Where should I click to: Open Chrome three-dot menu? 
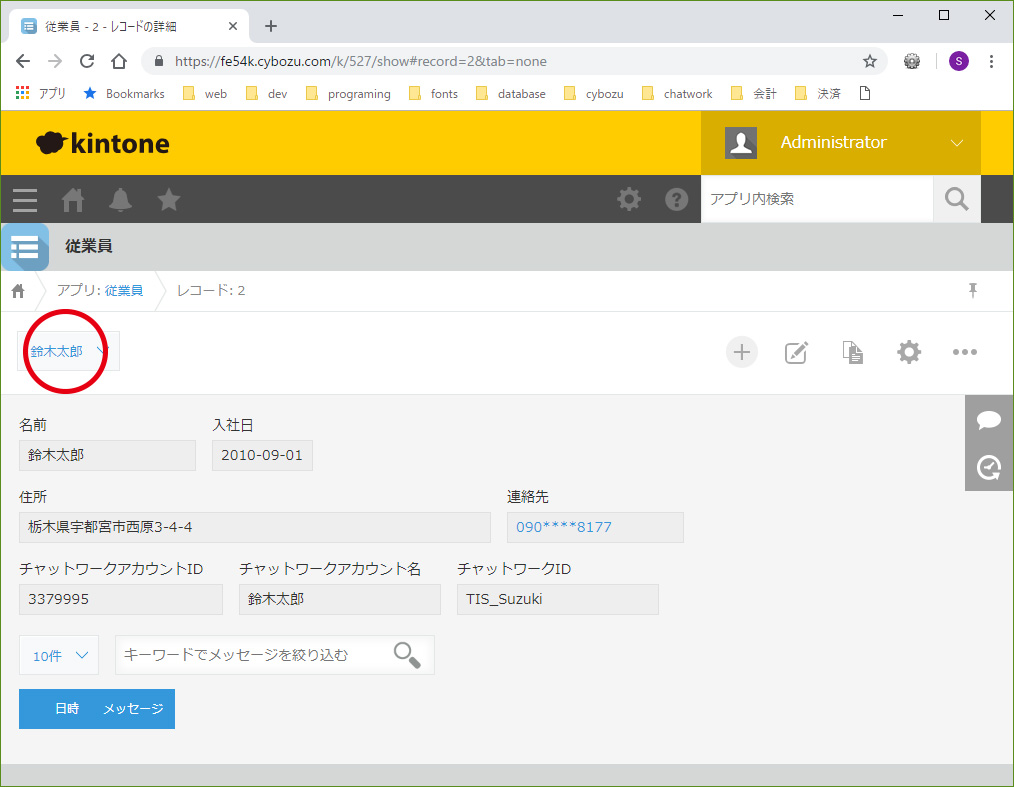(991, 61)
